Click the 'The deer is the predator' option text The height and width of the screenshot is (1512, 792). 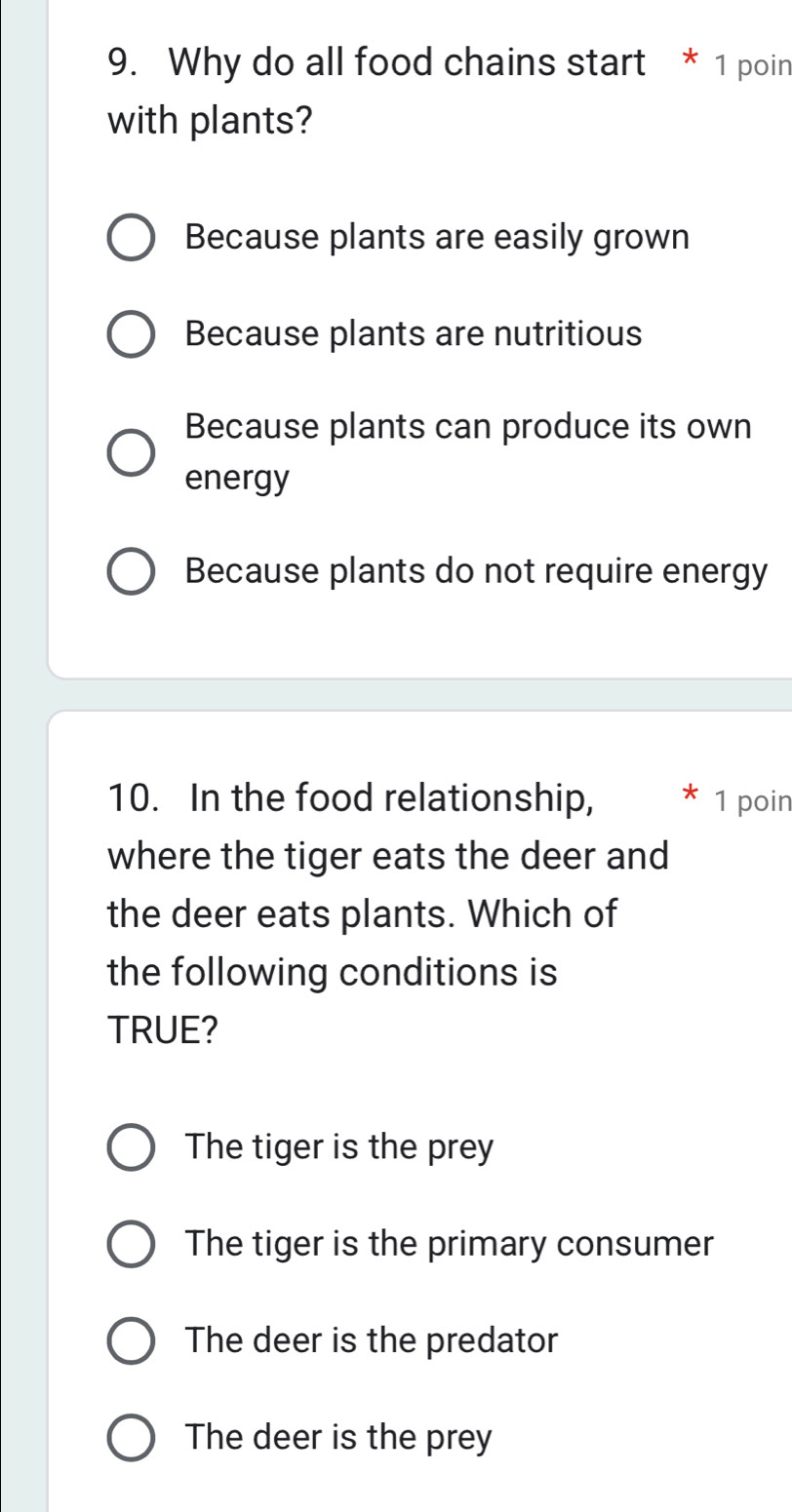(373, 1340)
